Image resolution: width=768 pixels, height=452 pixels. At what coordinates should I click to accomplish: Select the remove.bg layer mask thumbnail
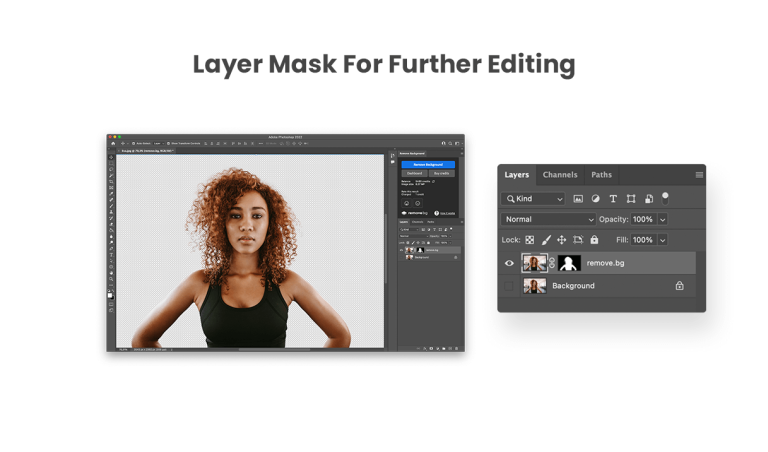569,263
